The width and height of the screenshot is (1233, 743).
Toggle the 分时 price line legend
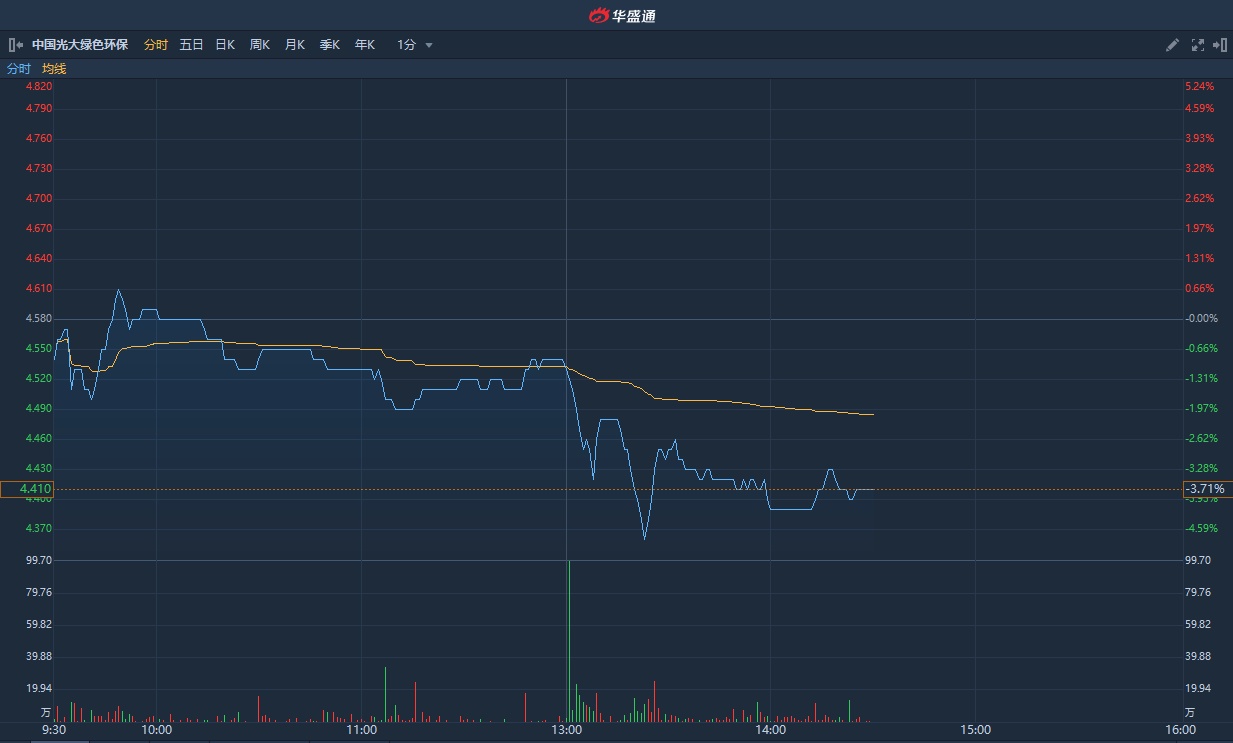pyautogui.click(x=19, y=69)
